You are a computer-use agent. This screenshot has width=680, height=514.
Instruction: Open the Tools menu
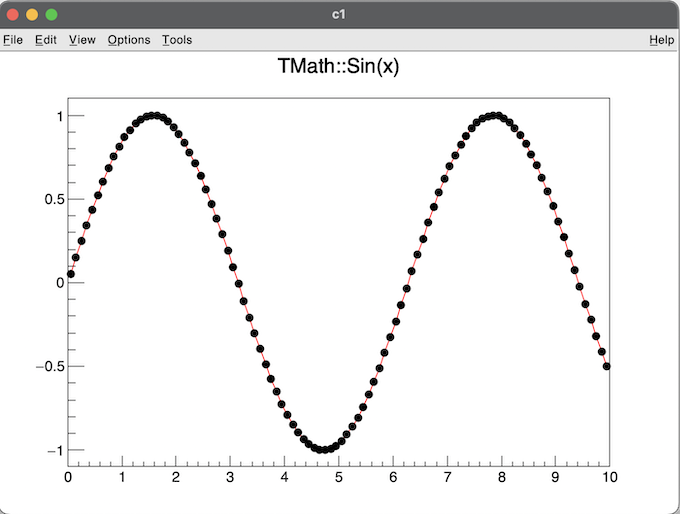pyautogui.click(x=177, y=40)
